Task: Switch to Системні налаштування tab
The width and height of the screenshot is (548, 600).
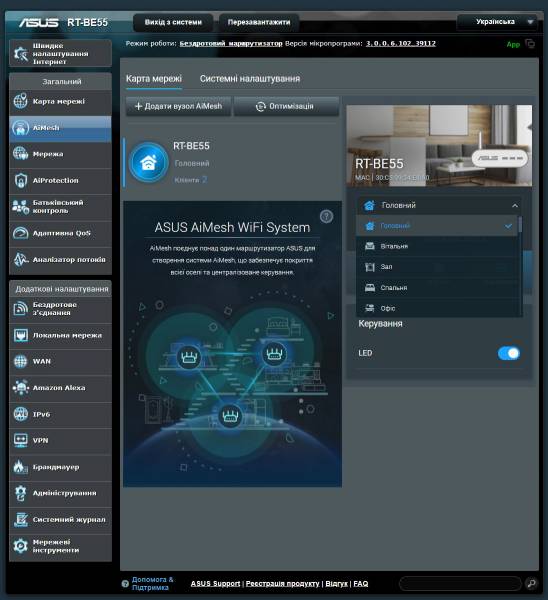Action: [250, 78]
